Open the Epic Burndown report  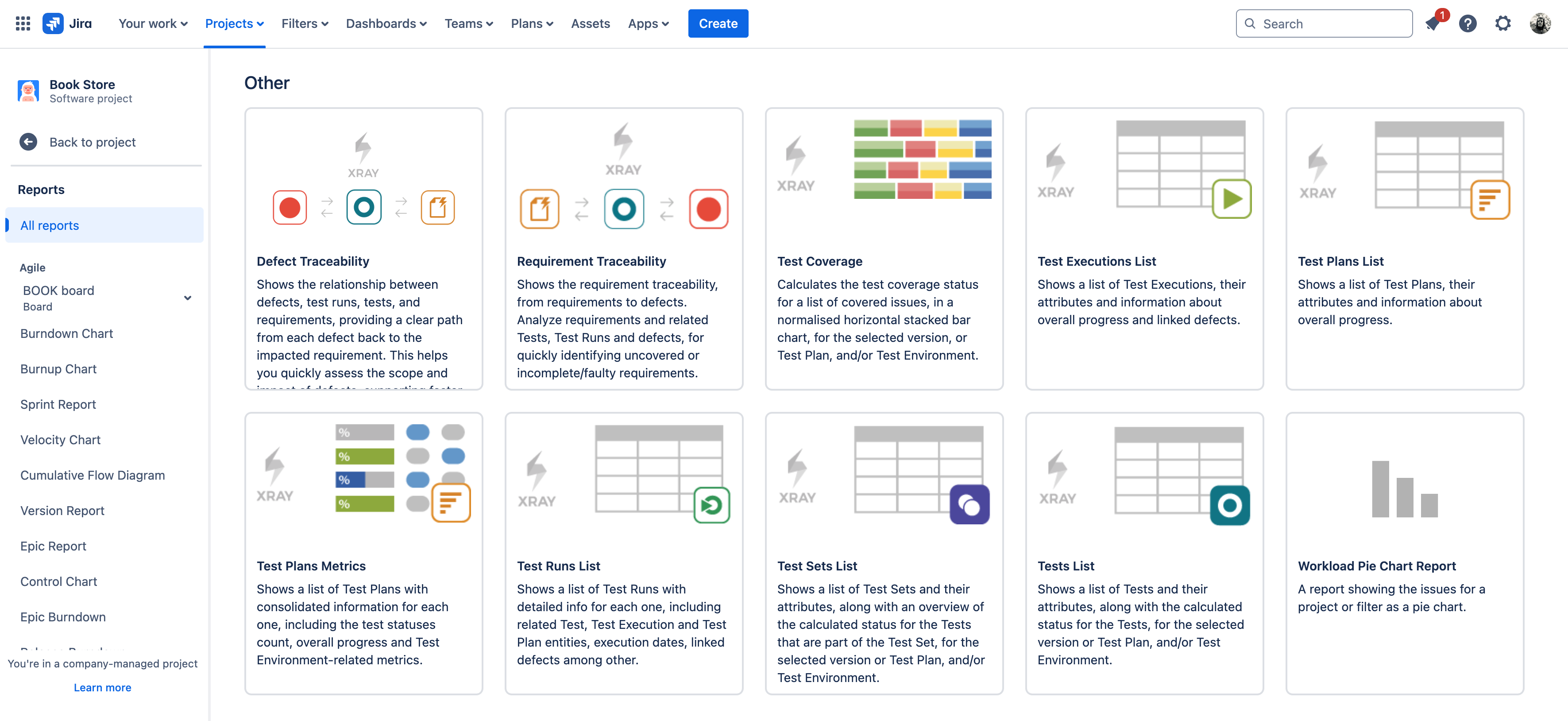(x=63, y=616)
